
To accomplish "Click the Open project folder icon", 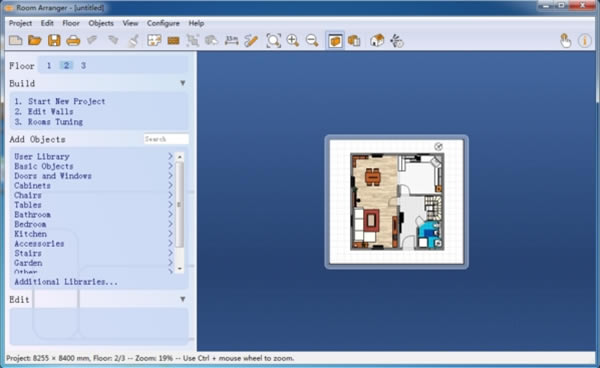I will [34, 40].
